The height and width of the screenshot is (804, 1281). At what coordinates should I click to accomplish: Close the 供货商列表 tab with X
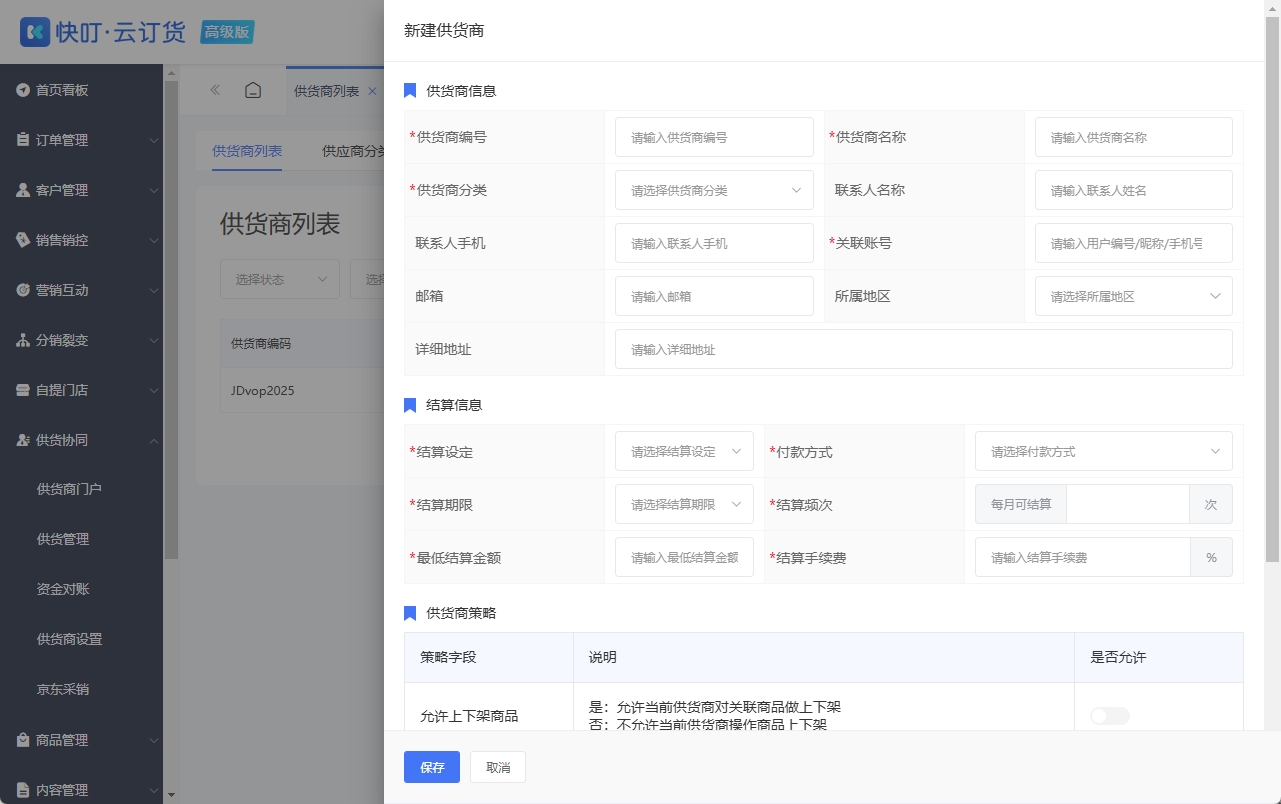pos(372,91)
